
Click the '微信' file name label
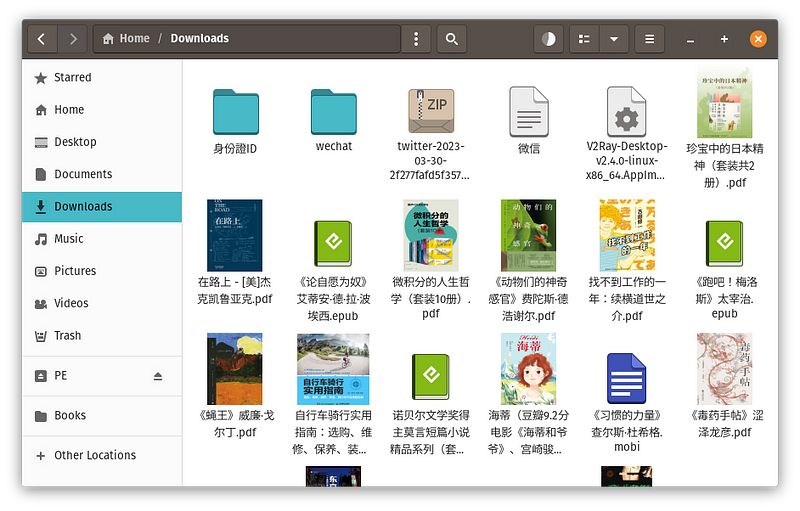point(529,149)
